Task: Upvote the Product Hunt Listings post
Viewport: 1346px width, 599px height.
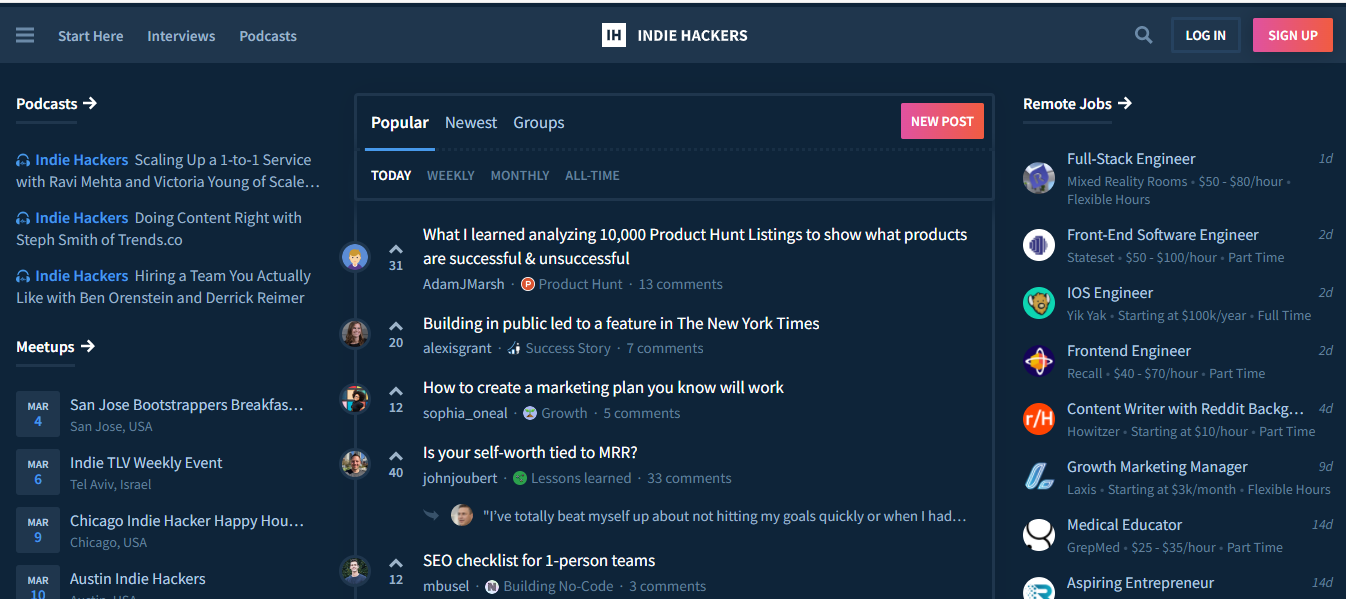Action: [x=396, y=249]
